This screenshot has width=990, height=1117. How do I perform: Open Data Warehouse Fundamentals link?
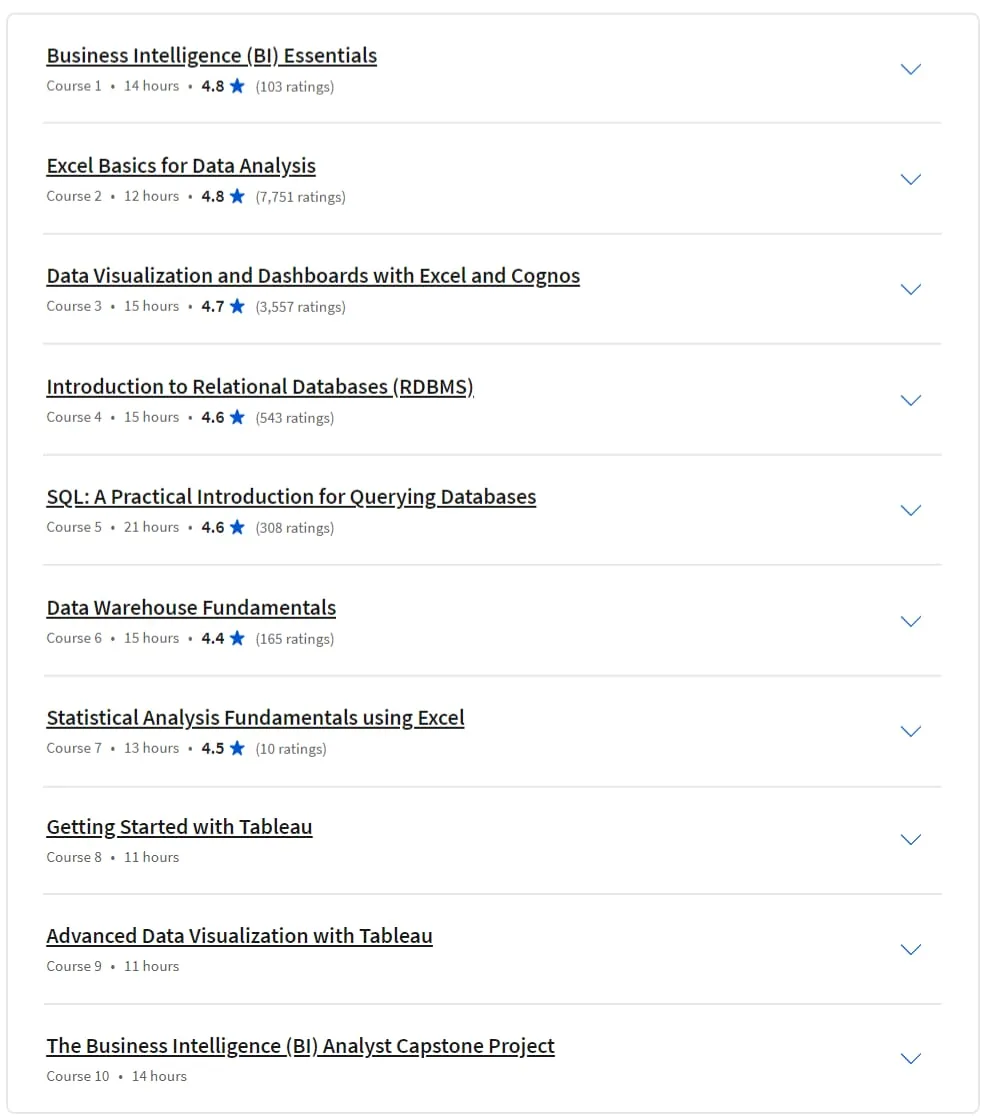[x=191, y=608]
